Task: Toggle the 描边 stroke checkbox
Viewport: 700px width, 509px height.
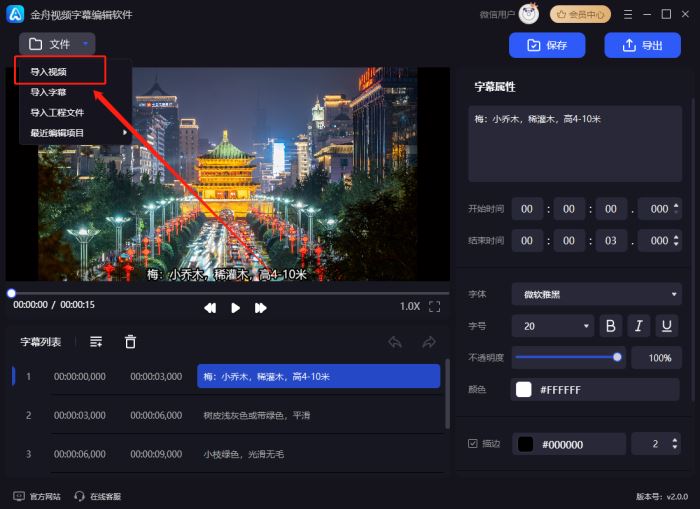Action: tap(473, 443)
